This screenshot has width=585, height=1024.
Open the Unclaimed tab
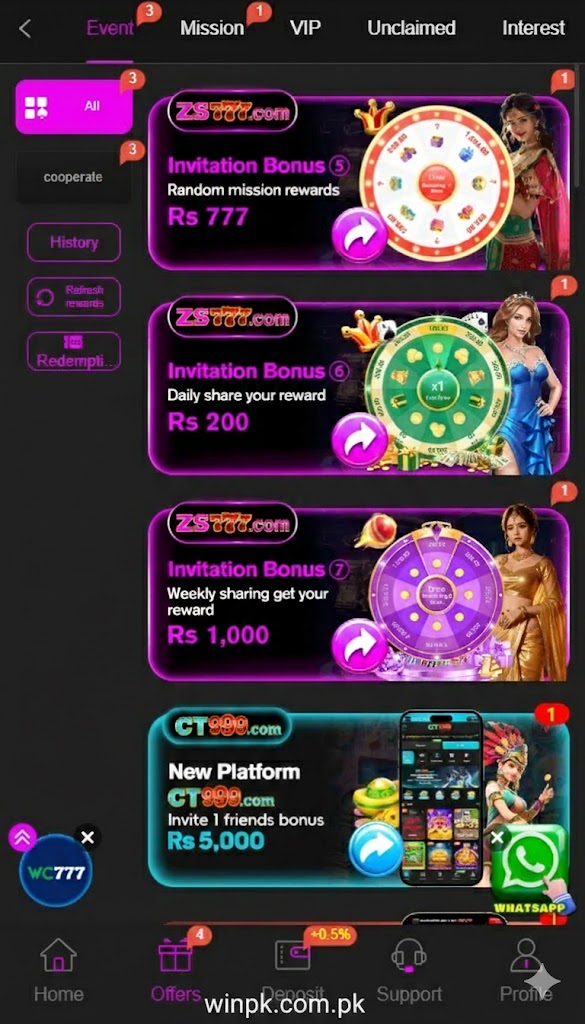pos(411,28)
